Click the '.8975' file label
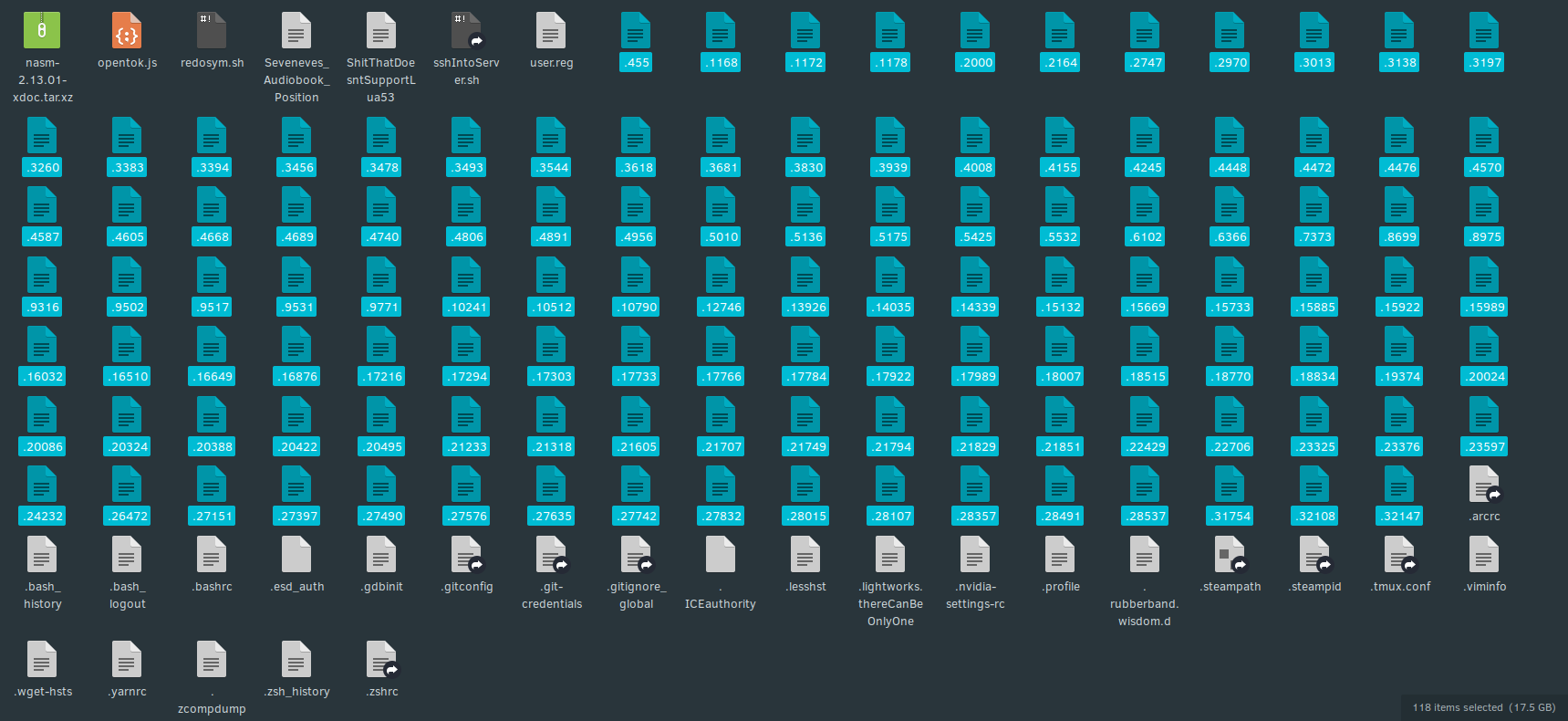 tap(1484, 237)
